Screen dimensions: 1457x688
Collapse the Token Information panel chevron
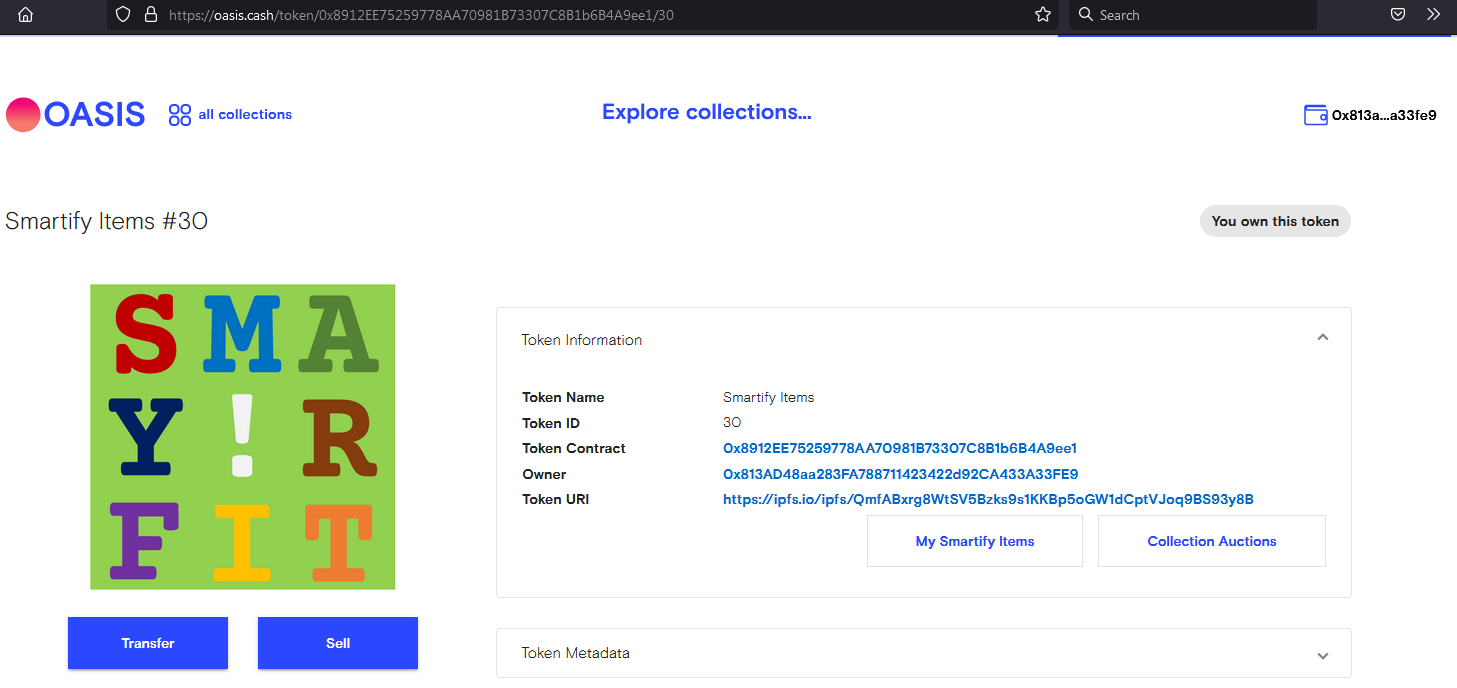point(1323,338)
